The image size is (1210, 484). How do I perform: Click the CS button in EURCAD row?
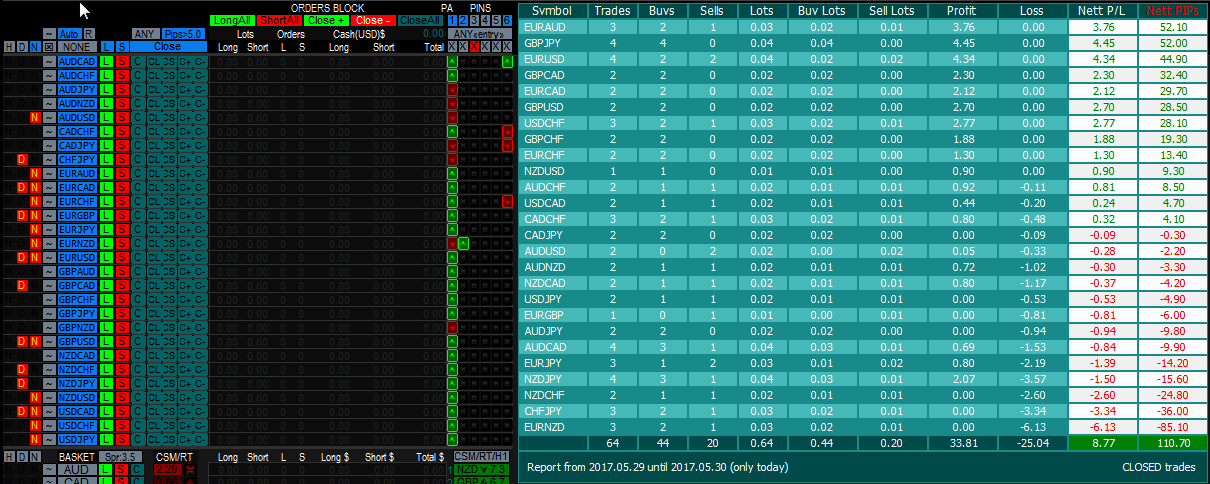168,187
